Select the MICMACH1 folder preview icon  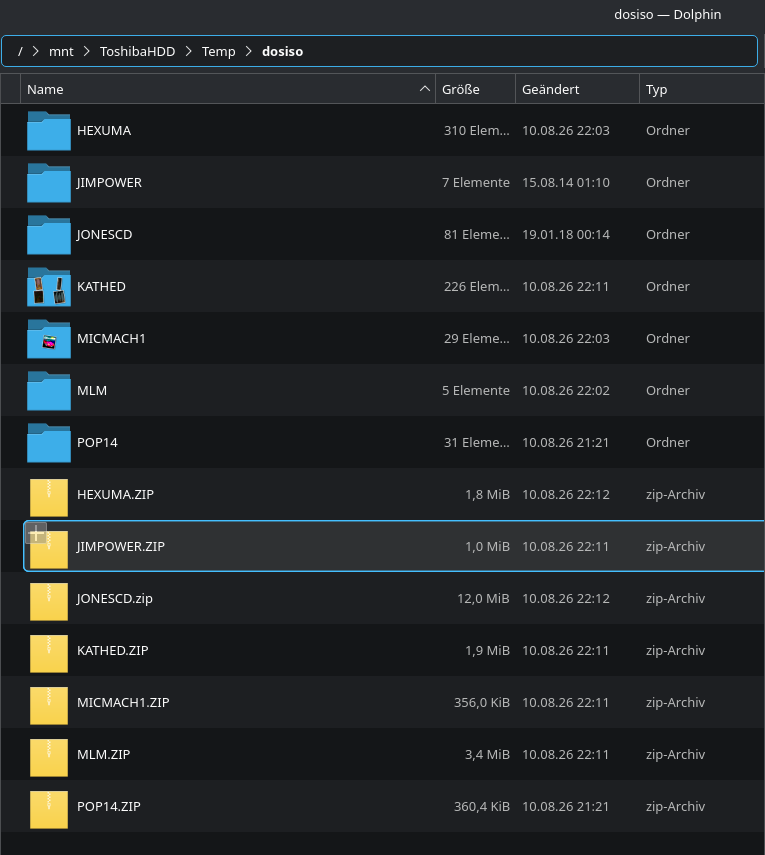(49, 339)
